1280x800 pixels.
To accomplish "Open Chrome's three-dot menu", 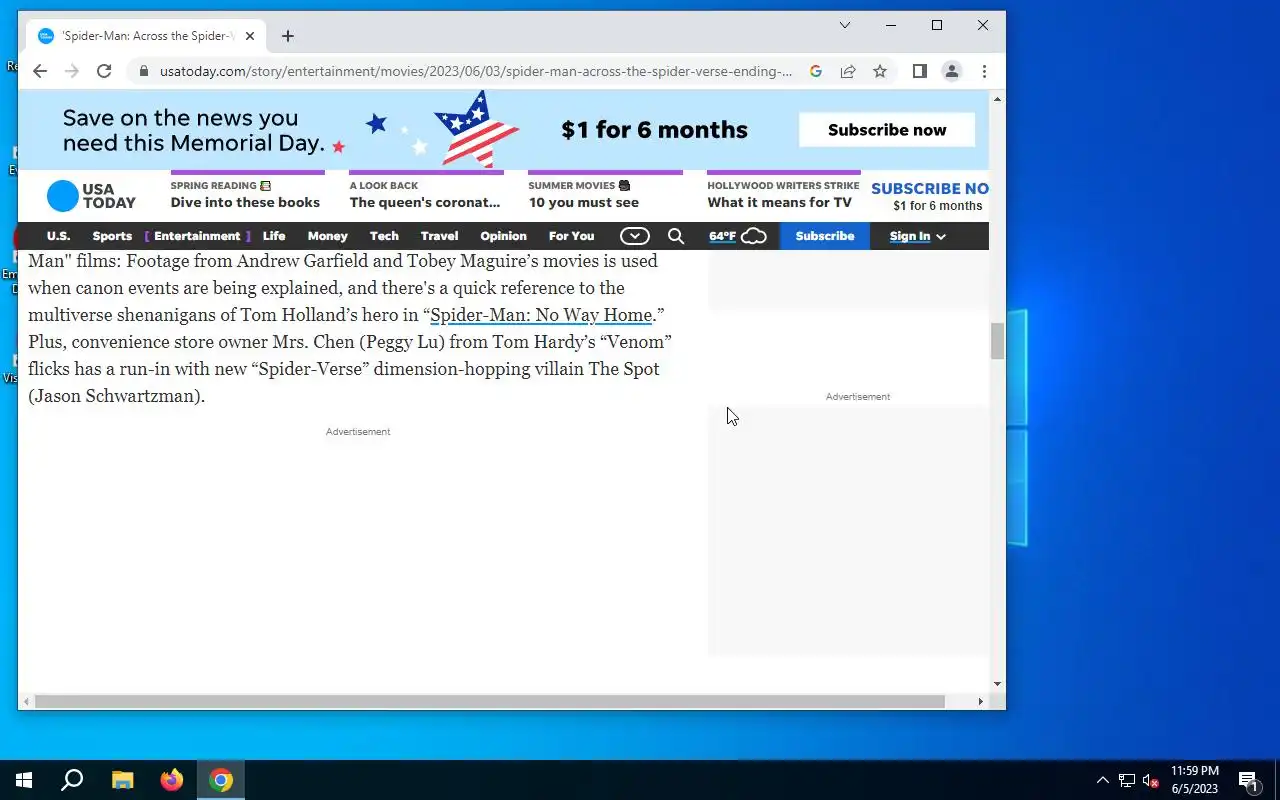I will [x=984, y=71].
